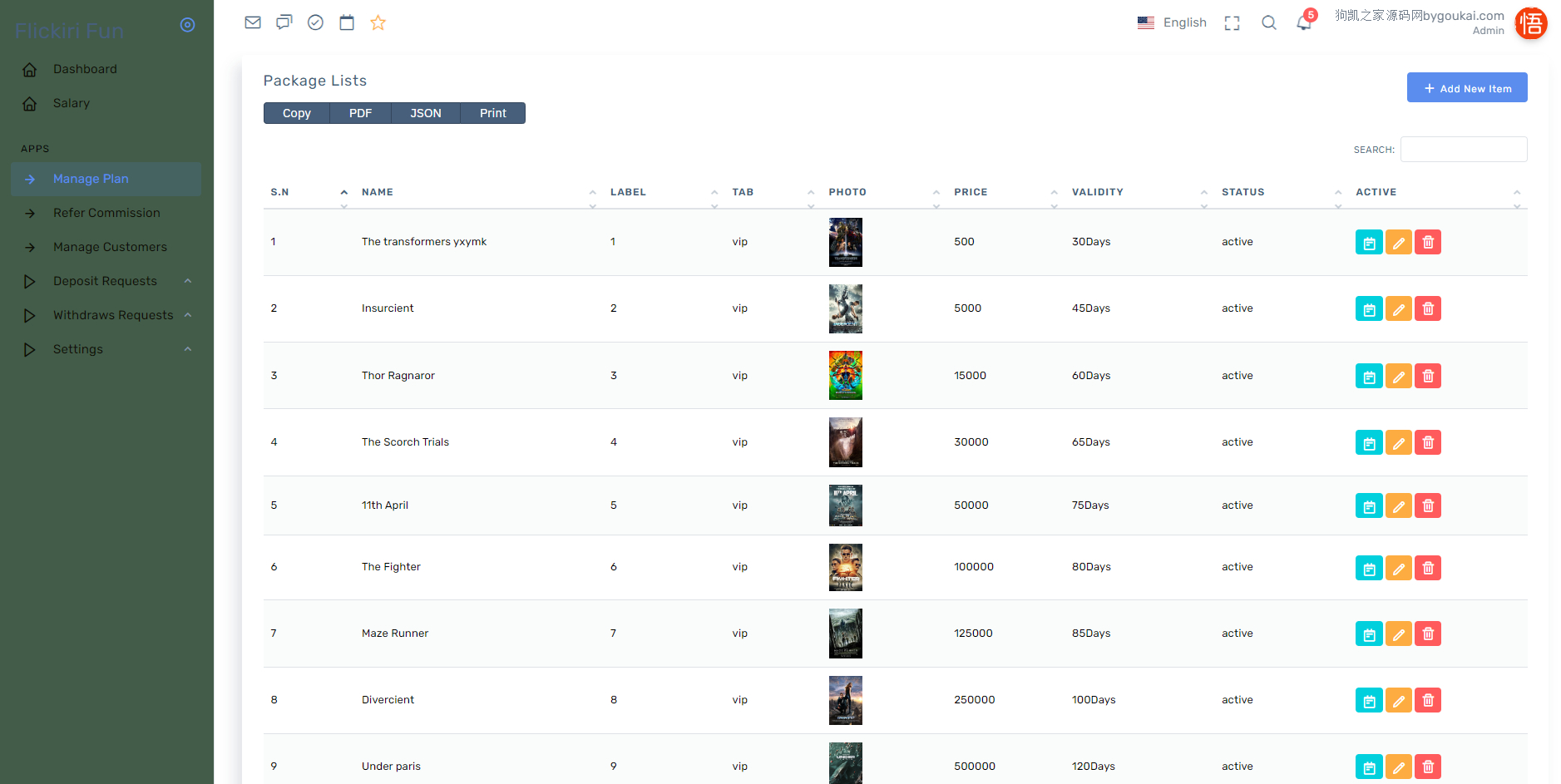Click the search magnifier icon in header
This screenshot has width=1561, height=784.
[1268, 22]
